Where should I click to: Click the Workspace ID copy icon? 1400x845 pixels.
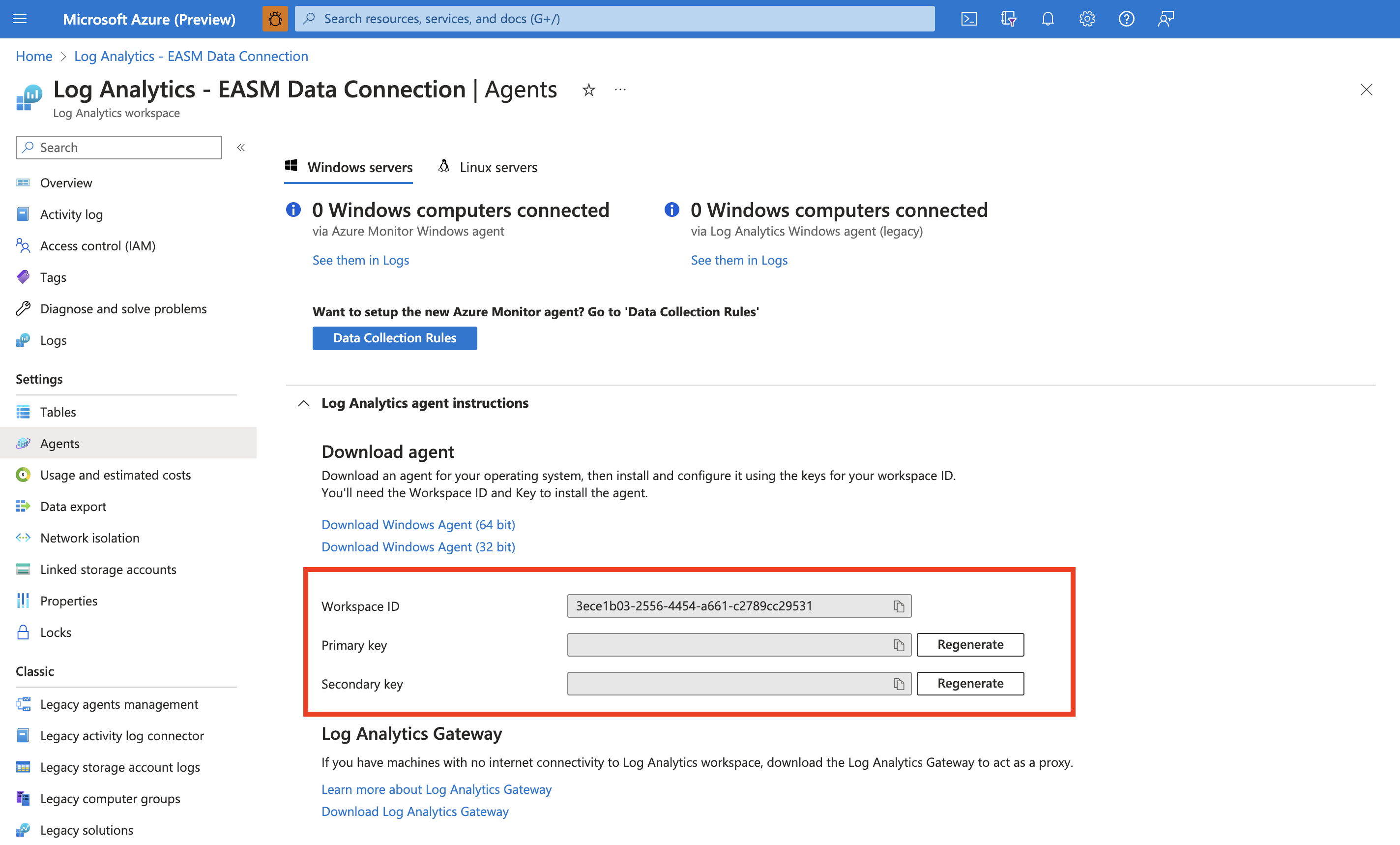(x=898, y=605)
